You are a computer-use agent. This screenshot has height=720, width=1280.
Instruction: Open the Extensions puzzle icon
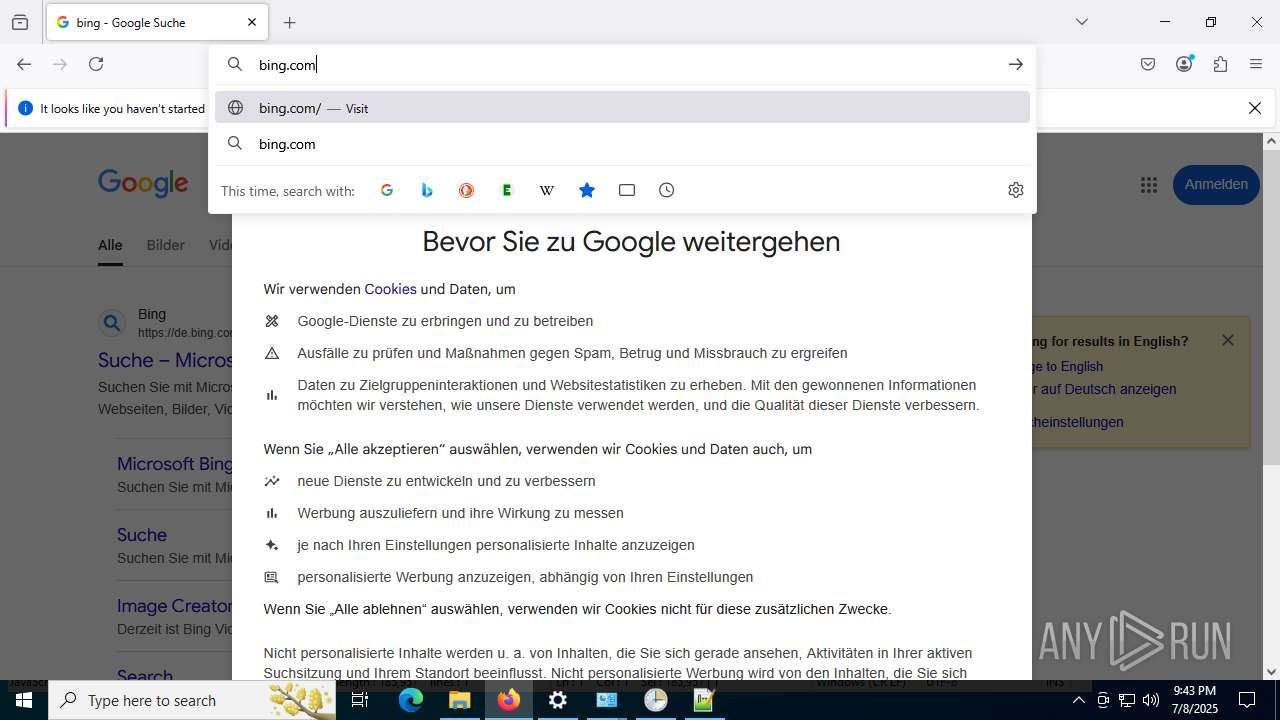click(1220, 64)
